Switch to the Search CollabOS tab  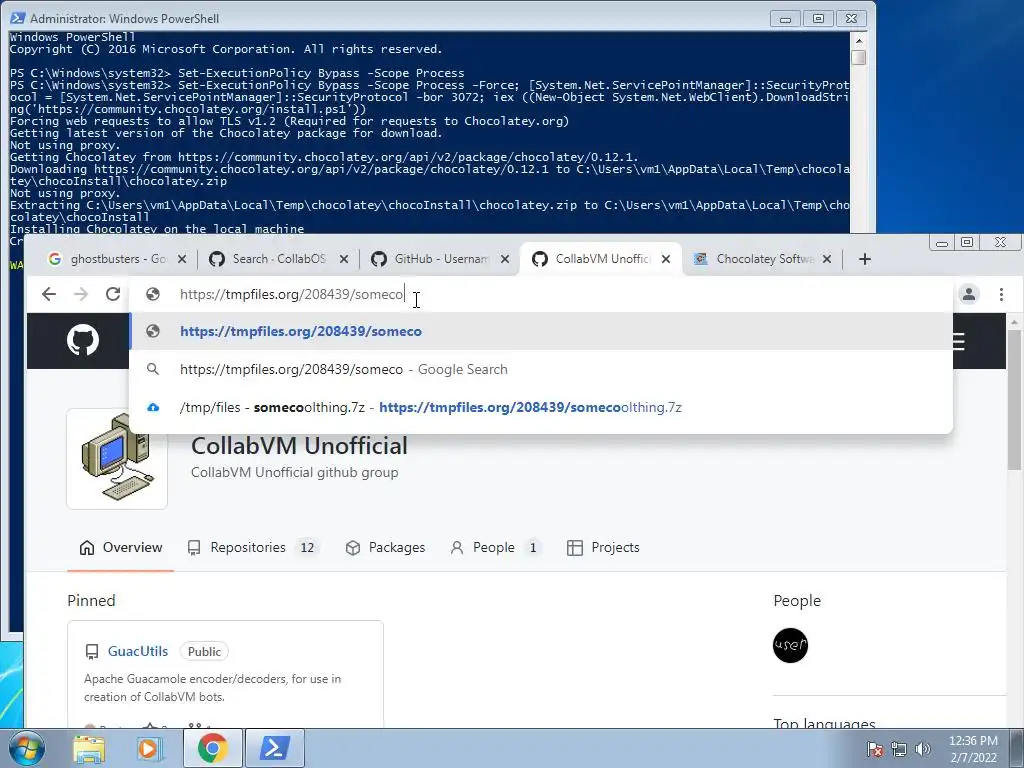[x=278, y=259]
